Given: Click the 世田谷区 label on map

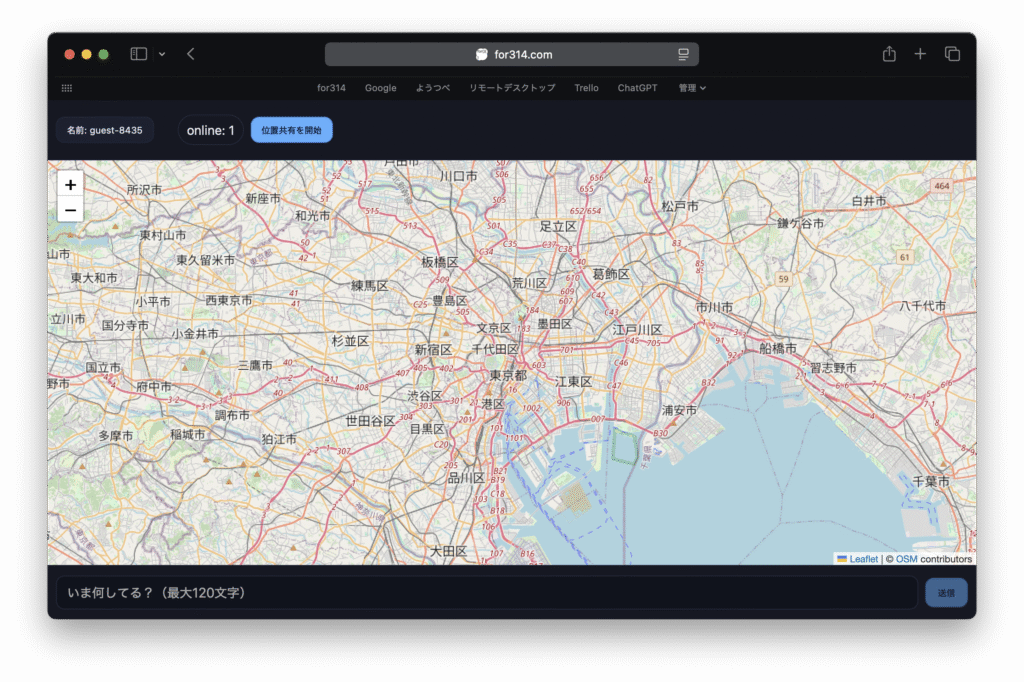Looking at the screenshot, I should tap(370, 421).
